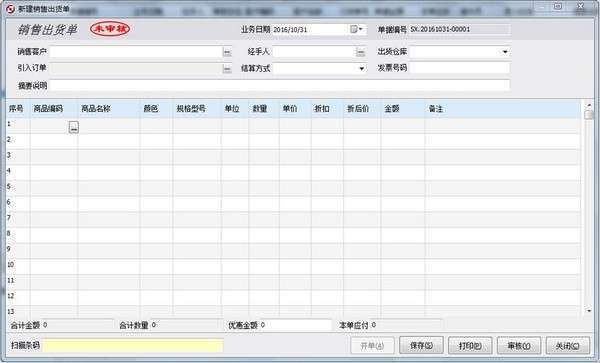The width and height of the screenshot is (600, 363).
Task: Open the calendar picker for 业务日期
Action: tap(356, 29)
